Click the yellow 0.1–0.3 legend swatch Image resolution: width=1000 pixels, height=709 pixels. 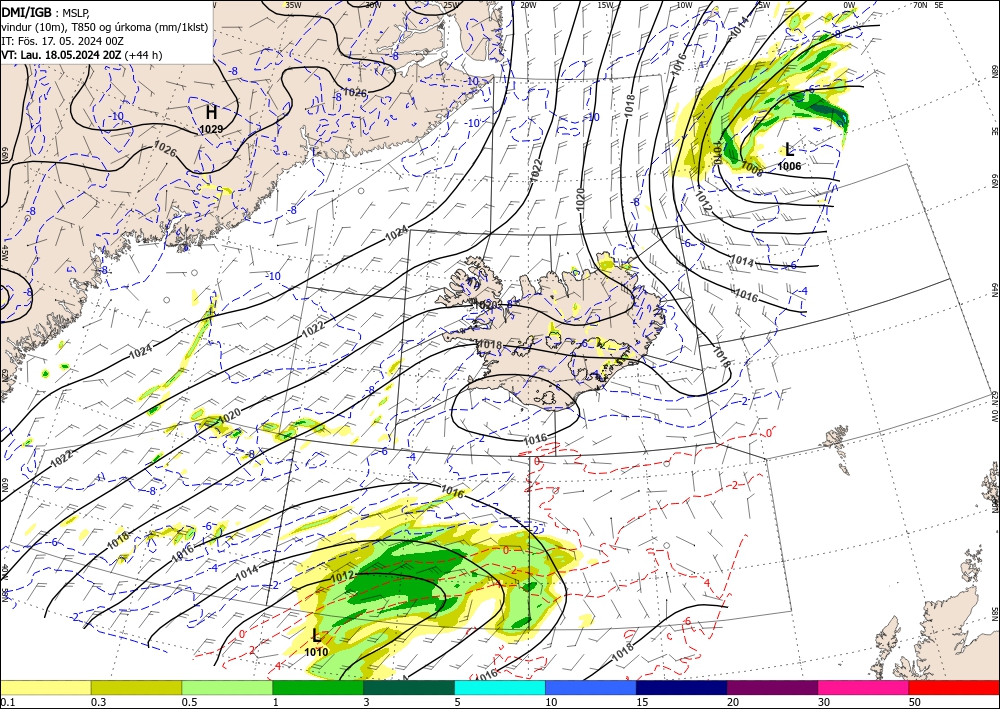pos(45,687)
